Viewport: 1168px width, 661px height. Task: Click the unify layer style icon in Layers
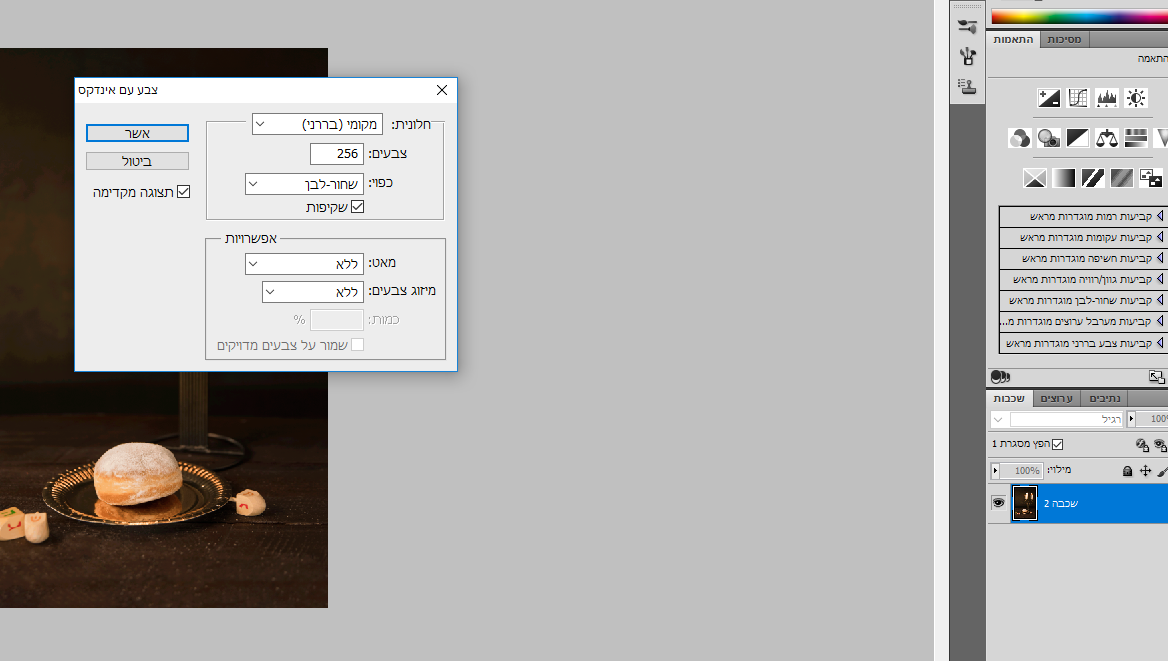click(x=1142, y=445)
